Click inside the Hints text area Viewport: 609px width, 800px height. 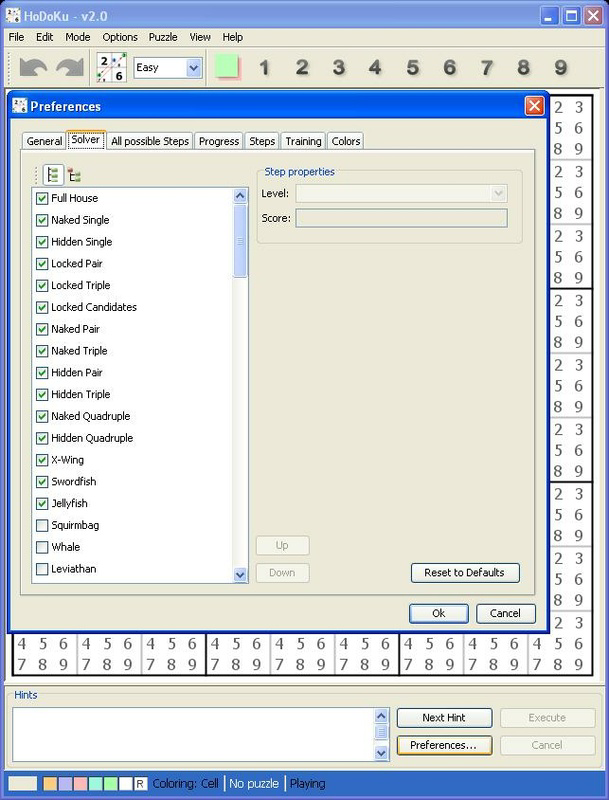tap(194, 734)
